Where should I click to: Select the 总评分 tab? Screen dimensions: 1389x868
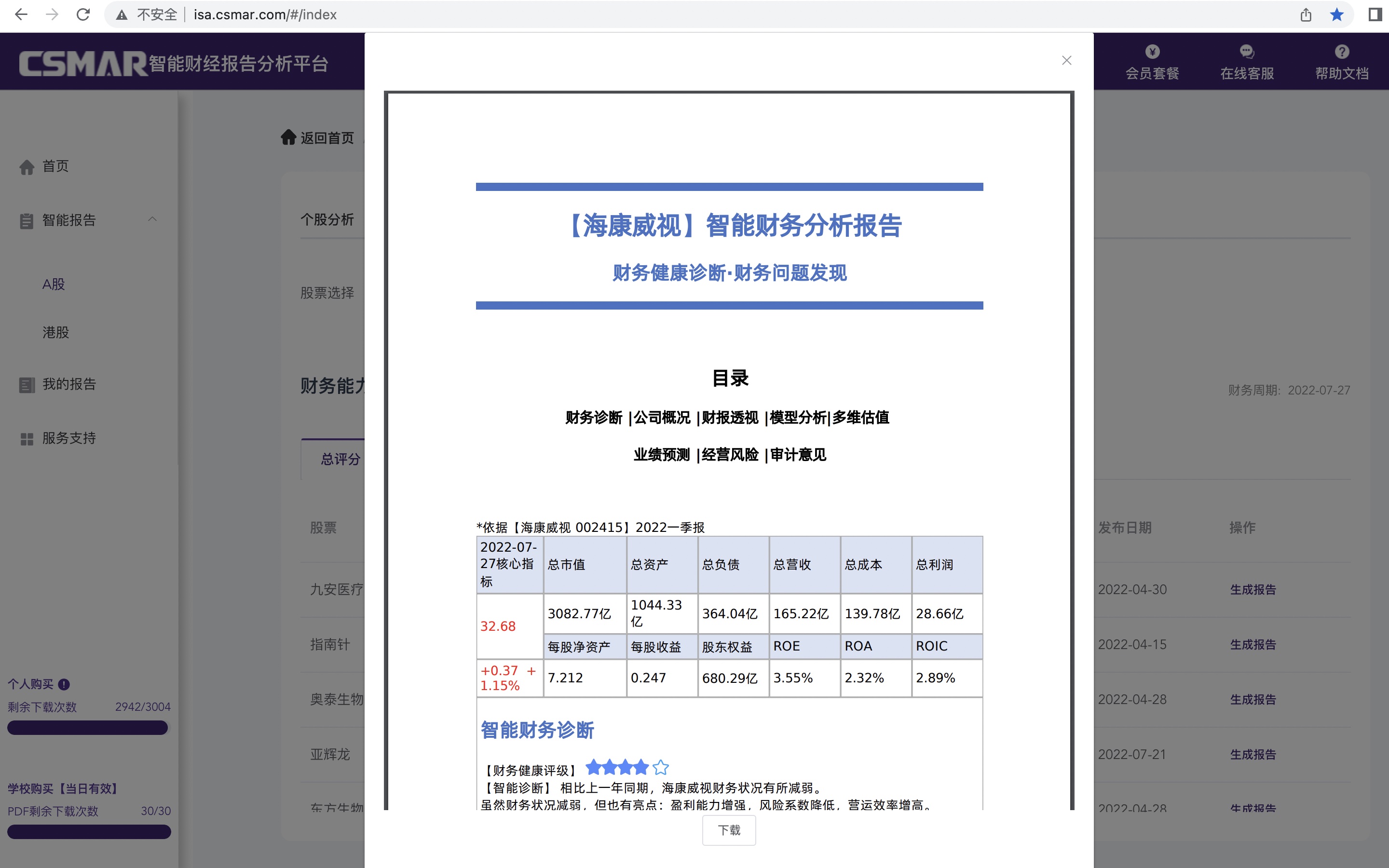pyautogui.click(x=341, y=460)
